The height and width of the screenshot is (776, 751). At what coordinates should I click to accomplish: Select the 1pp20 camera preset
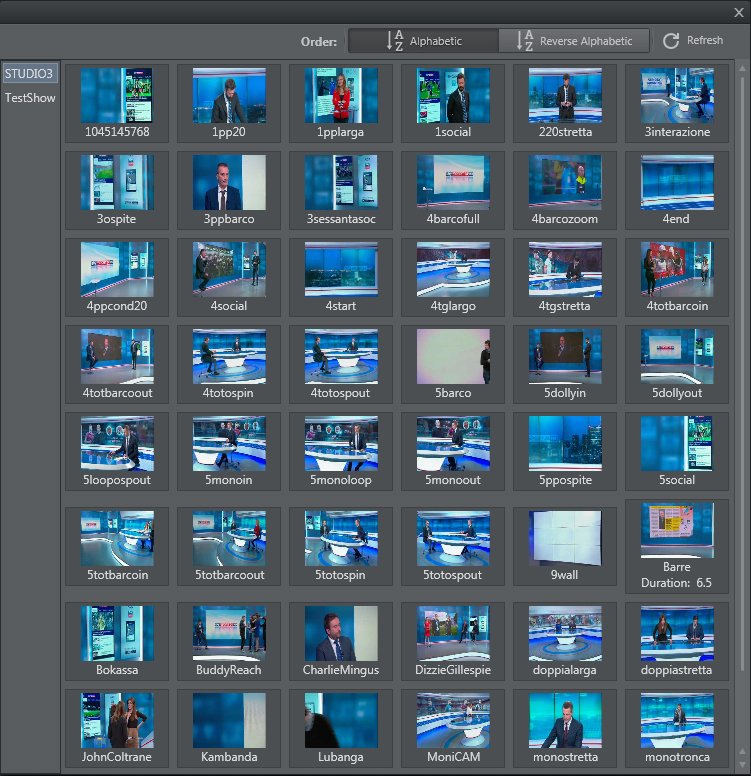229,96
